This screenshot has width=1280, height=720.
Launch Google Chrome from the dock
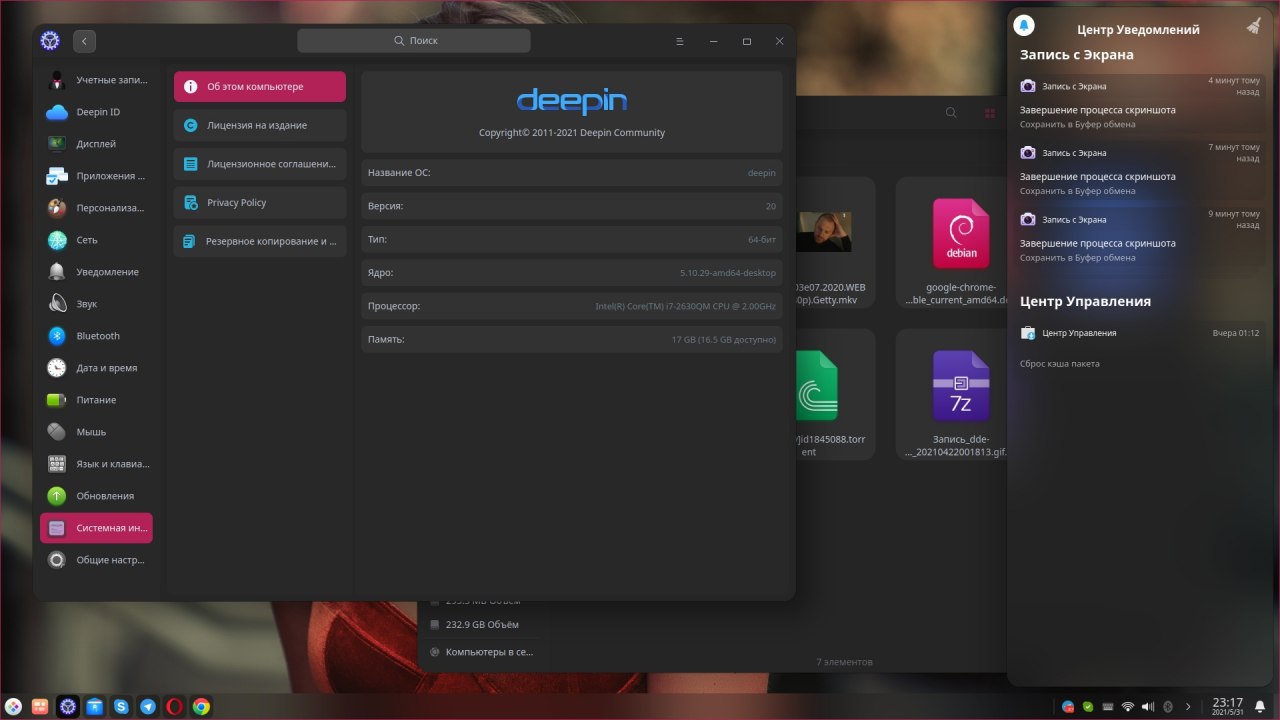coord(202,706)
